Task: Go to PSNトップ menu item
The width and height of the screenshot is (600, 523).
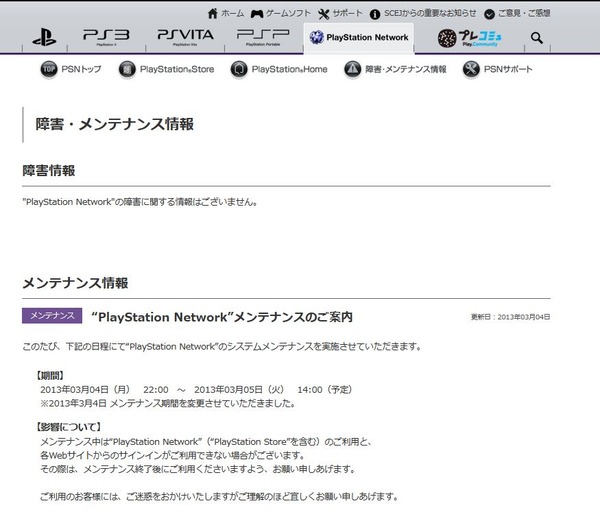Action: click(81, 69)
